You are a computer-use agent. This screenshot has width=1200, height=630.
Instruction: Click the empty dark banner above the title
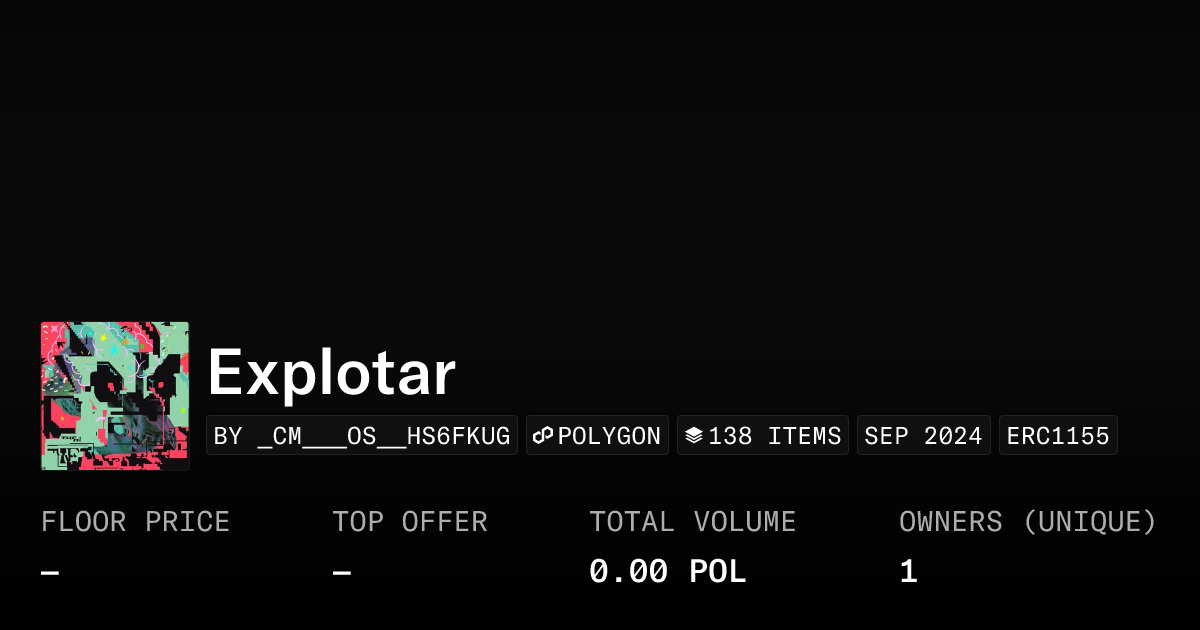(x=600, y=150)
